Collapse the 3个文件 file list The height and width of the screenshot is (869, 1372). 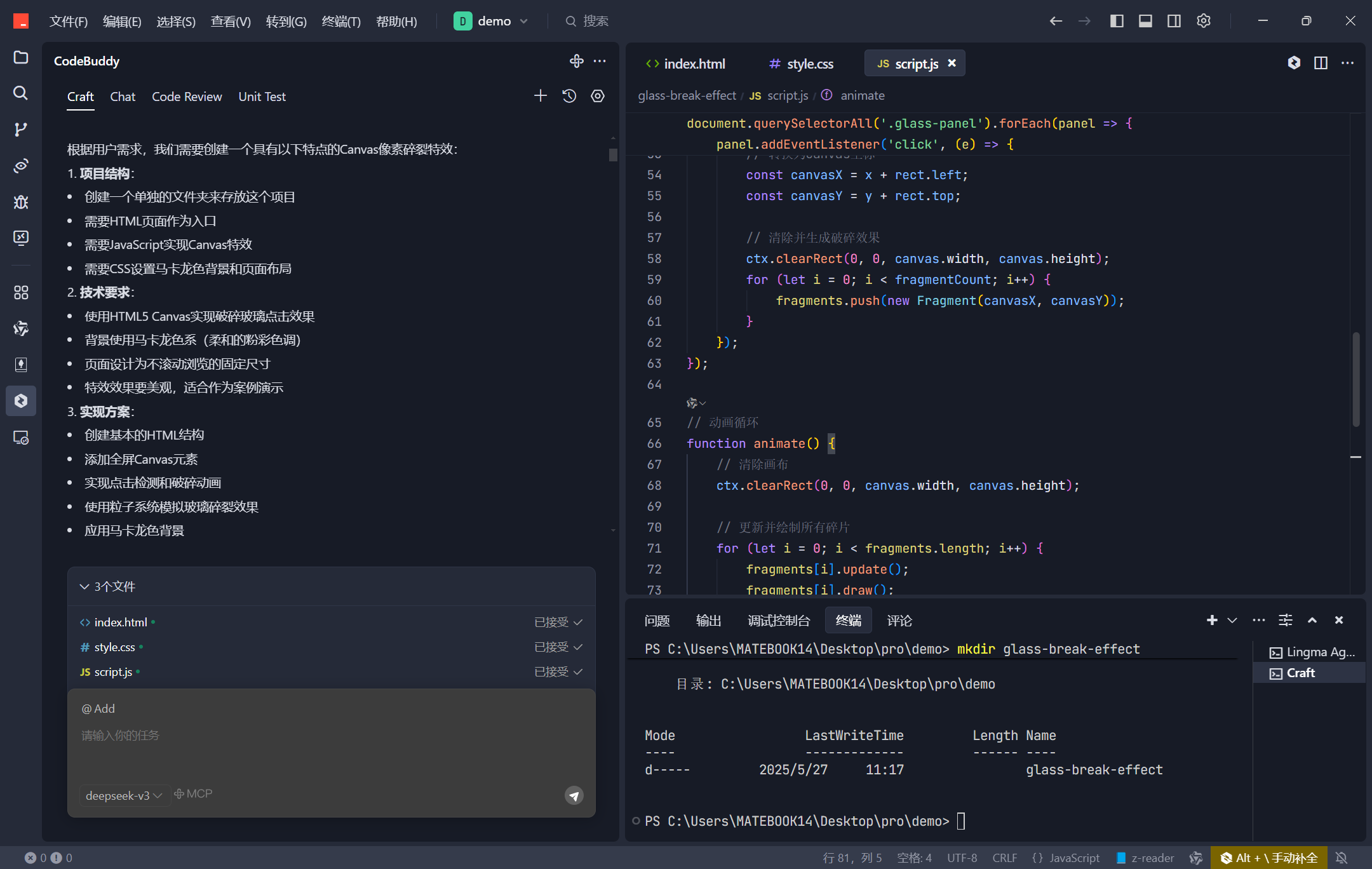click(84, 586)
